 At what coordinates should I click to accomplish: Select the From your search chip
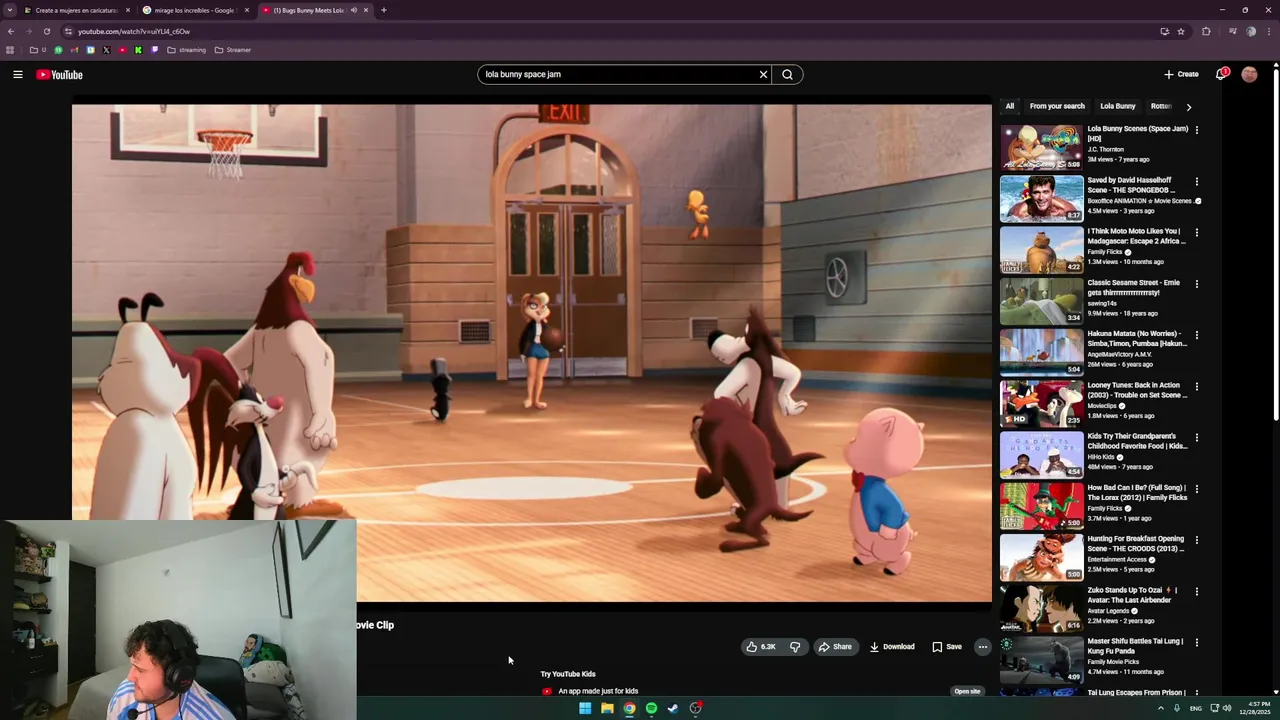click(1057, 106)
